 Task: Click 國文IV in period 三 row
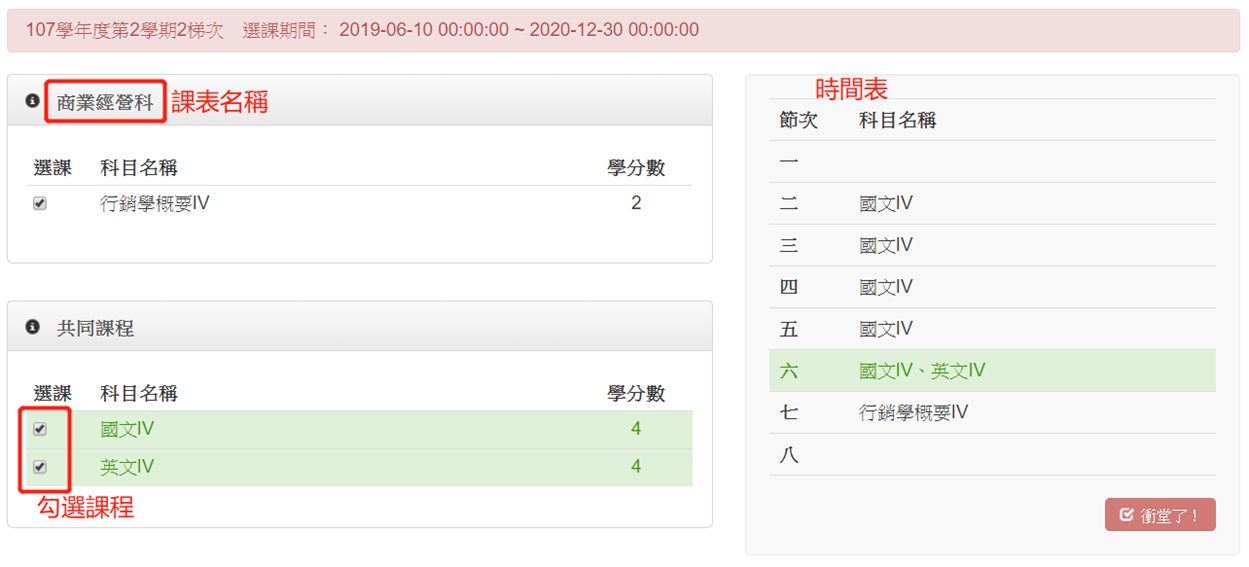pyautogui.click(x=886, y=245)
